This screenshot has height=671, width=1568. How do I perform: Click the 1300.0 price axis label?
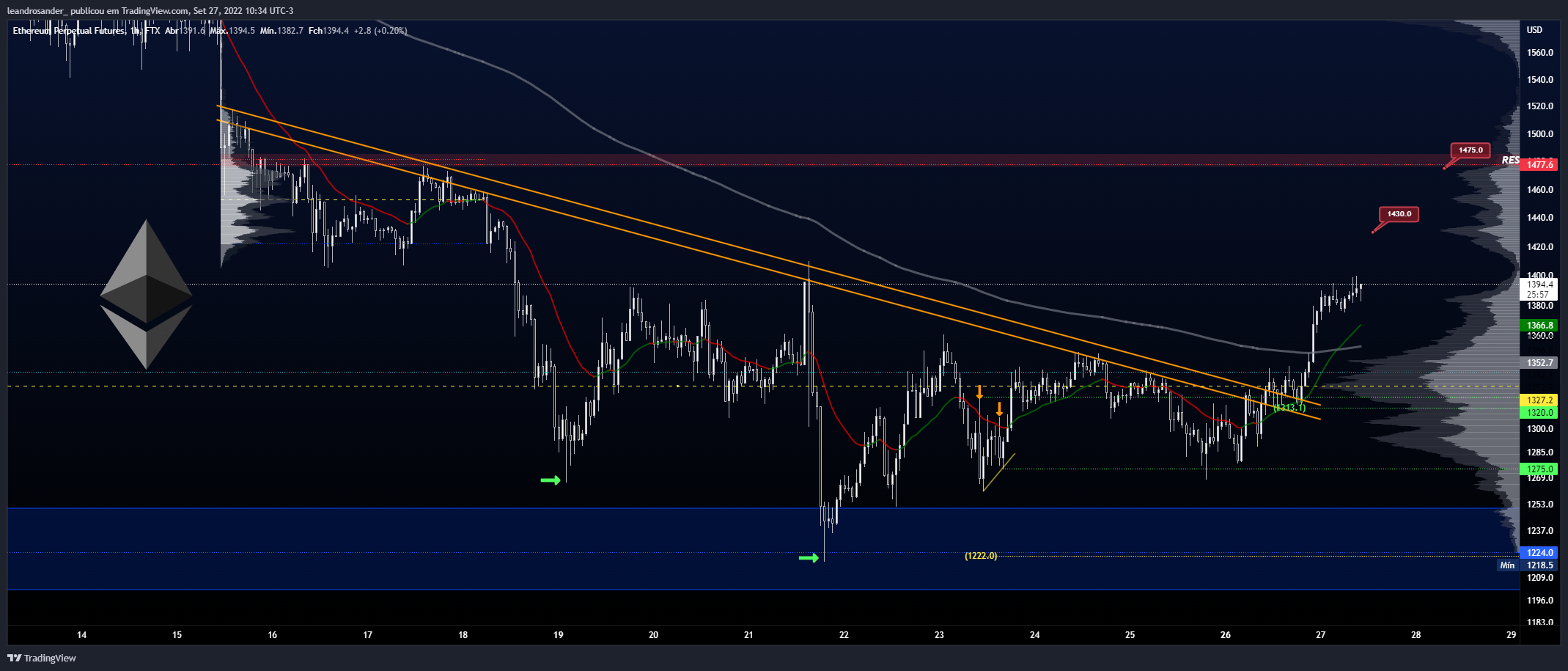point(1539,429)
